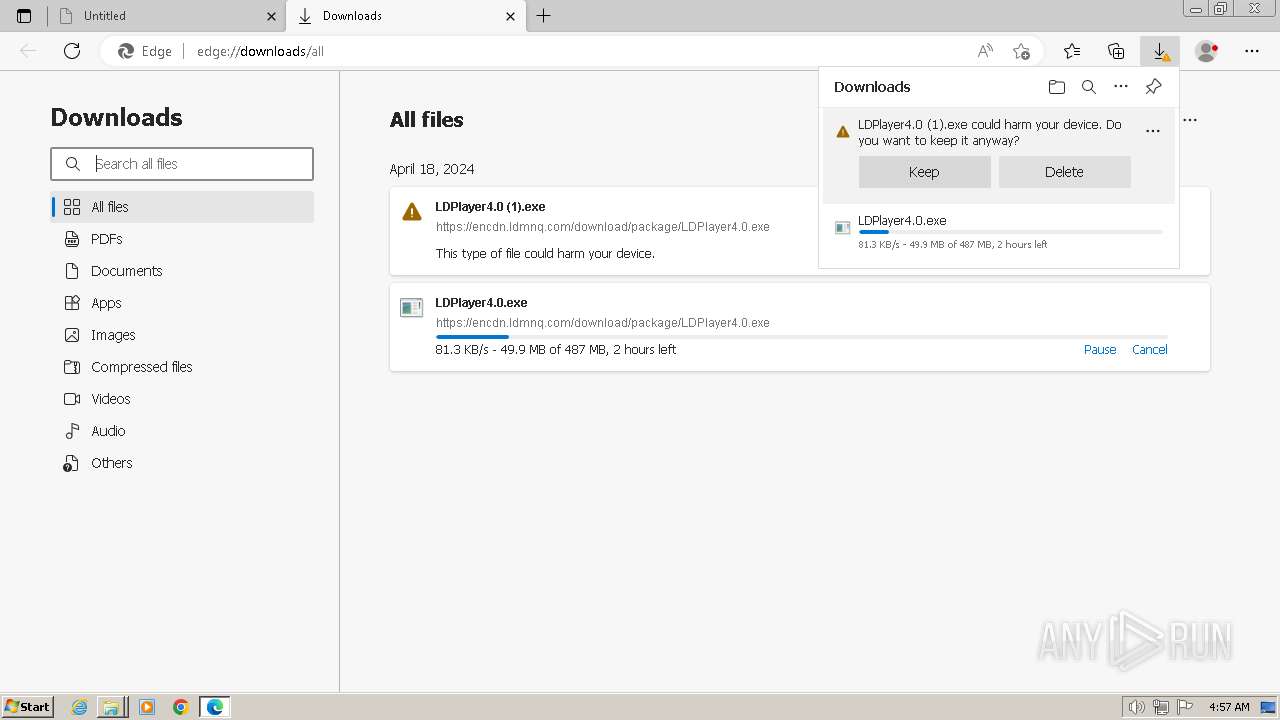The height and width of the screenshot is (720, 1280).
Task: Click the system clock 4:57 AM
Action: coord(1229,707)
